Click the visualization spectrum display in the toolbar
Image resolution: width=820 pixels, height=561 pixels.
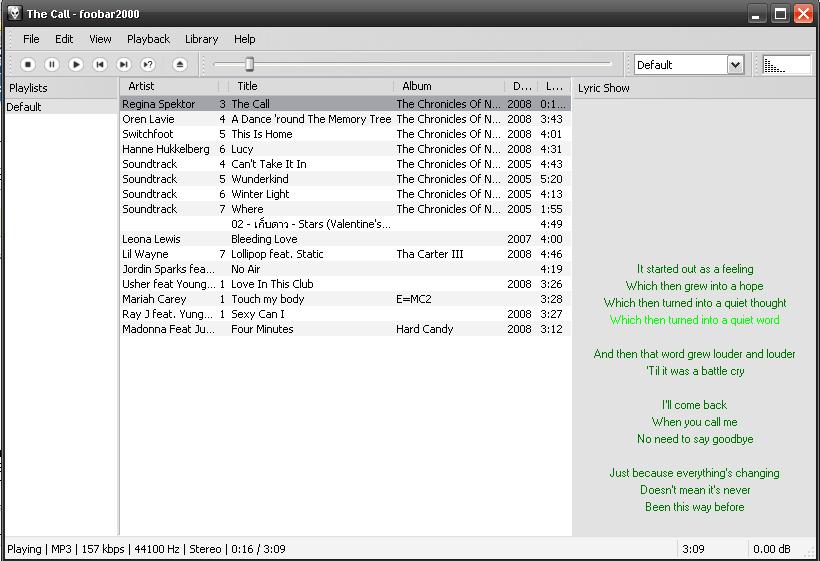[786, 65]
